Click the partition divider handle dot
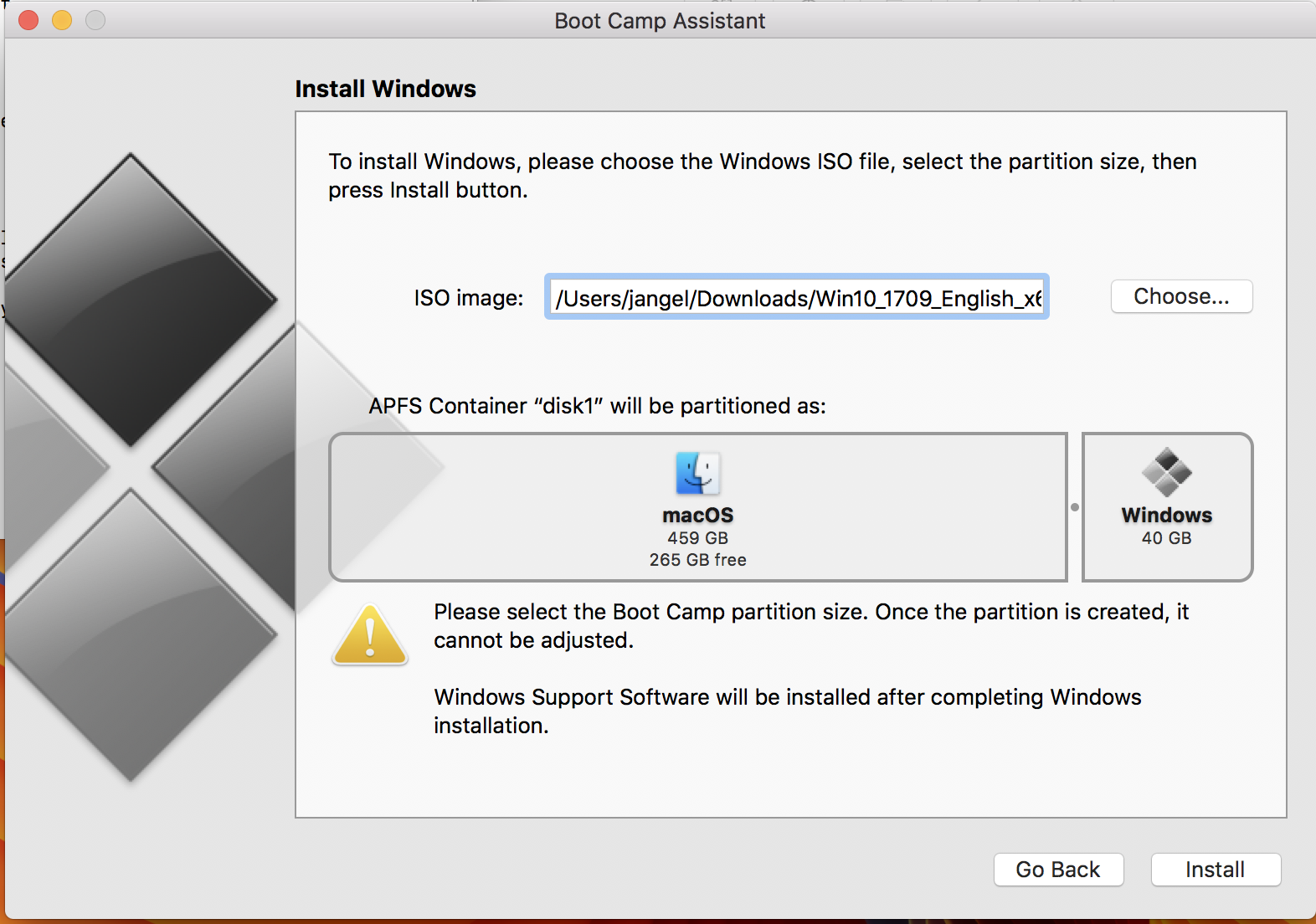1316x924 pixels. pos(1075,507)
